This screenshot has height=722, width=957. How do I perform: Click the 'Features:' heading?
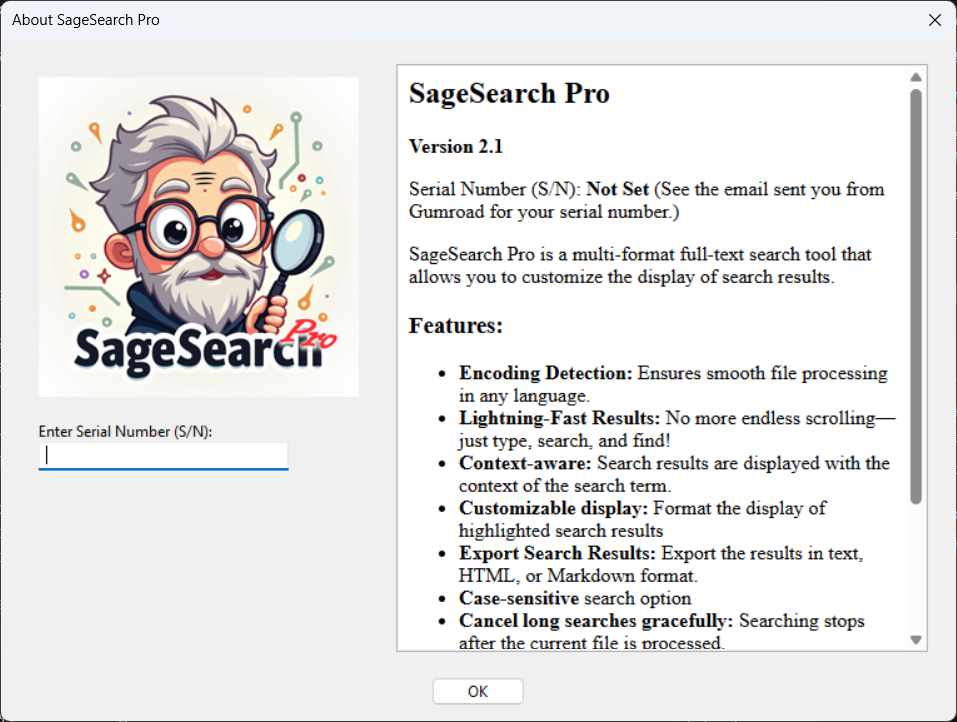(x=455, y=325)
